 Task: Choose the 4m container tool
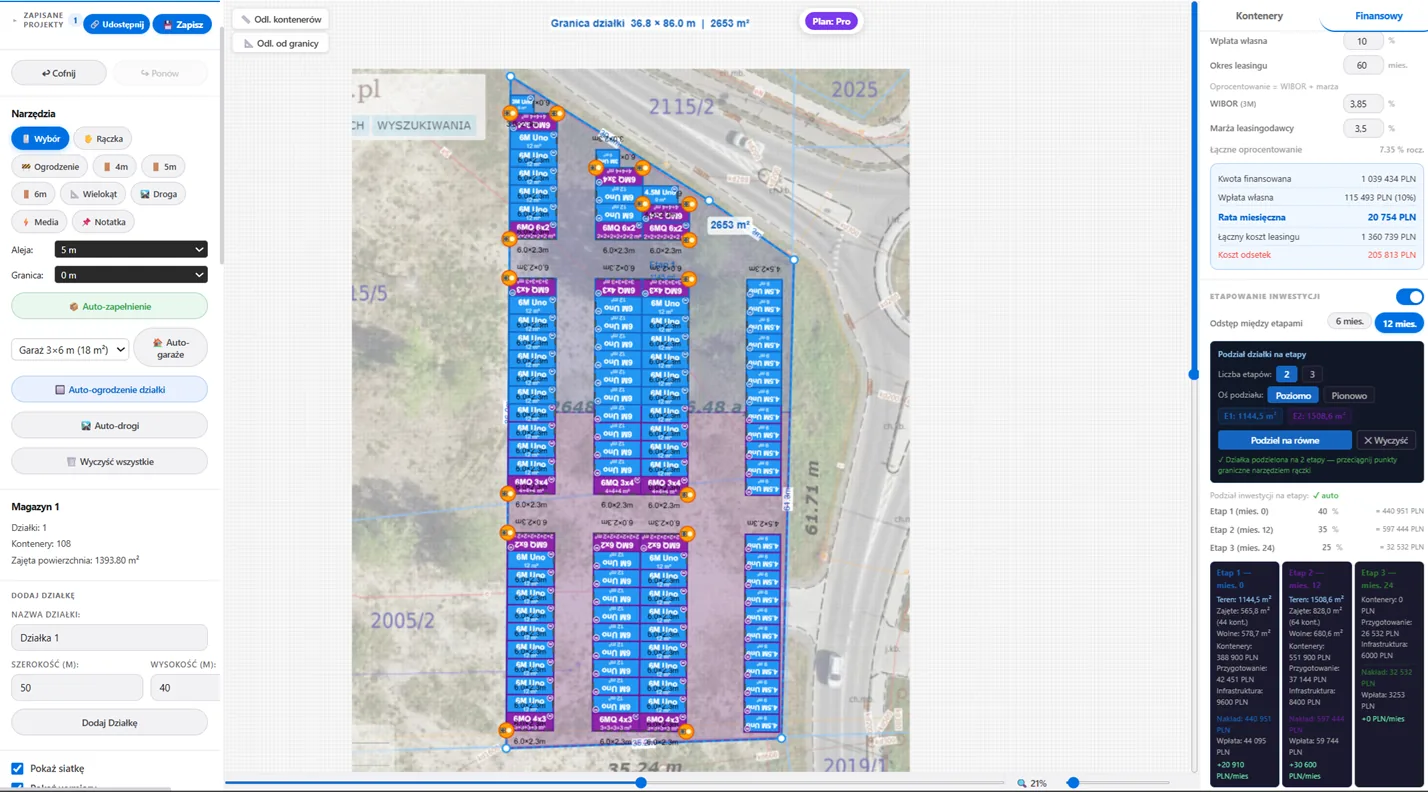115,167
